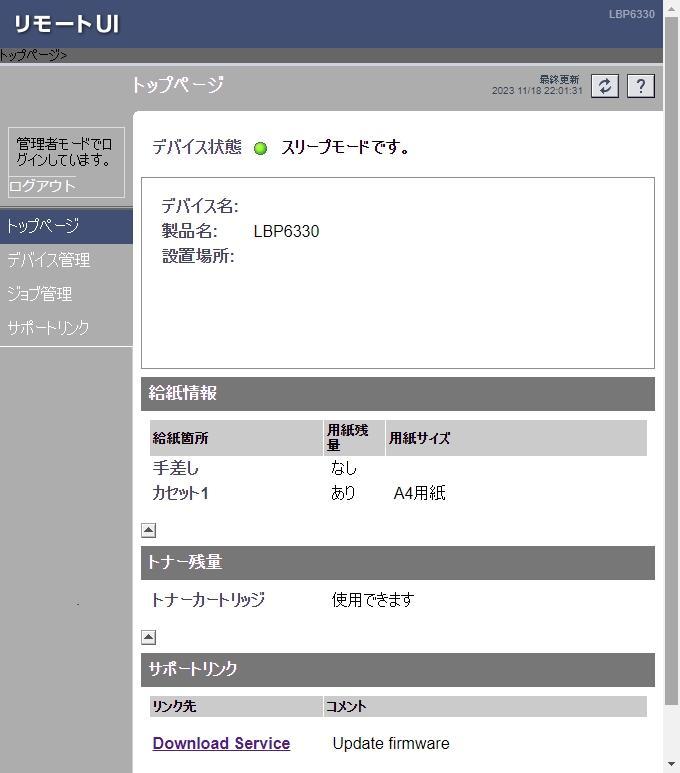Click the scrollbar up arrow

click(x=672, y=9)
